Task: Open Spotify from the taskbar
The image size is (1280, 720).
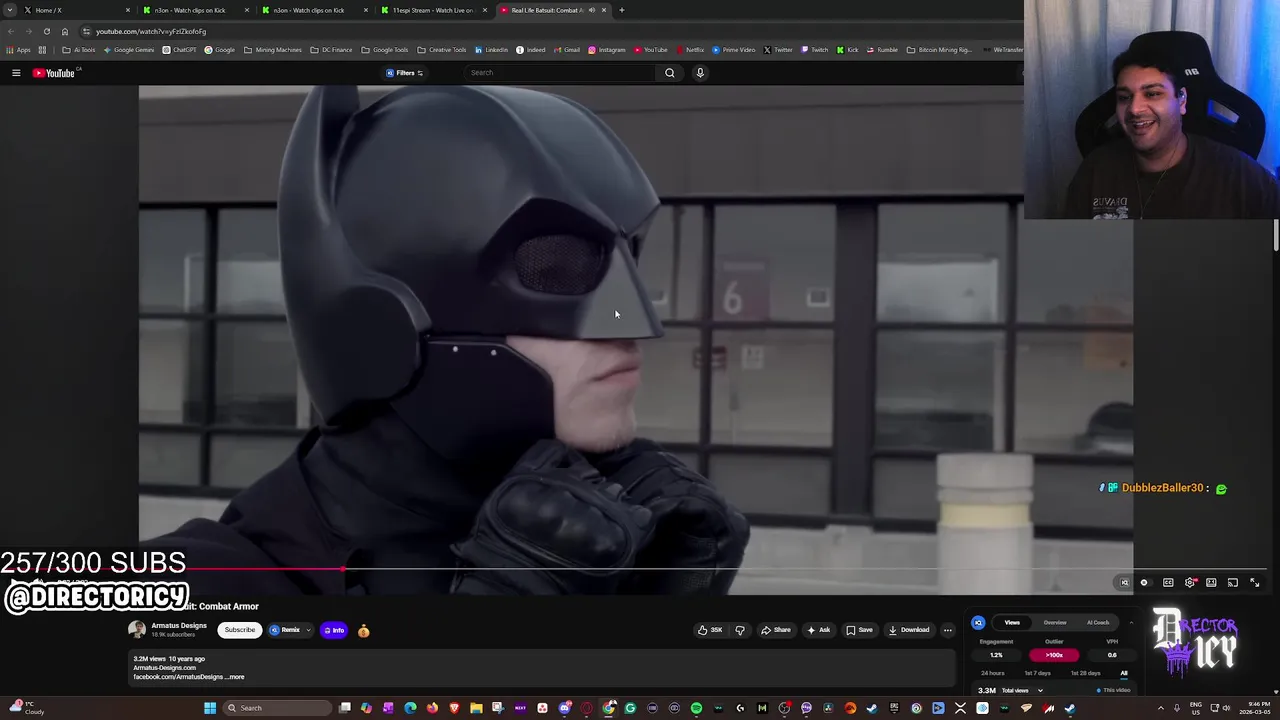Action: (696, 708)
